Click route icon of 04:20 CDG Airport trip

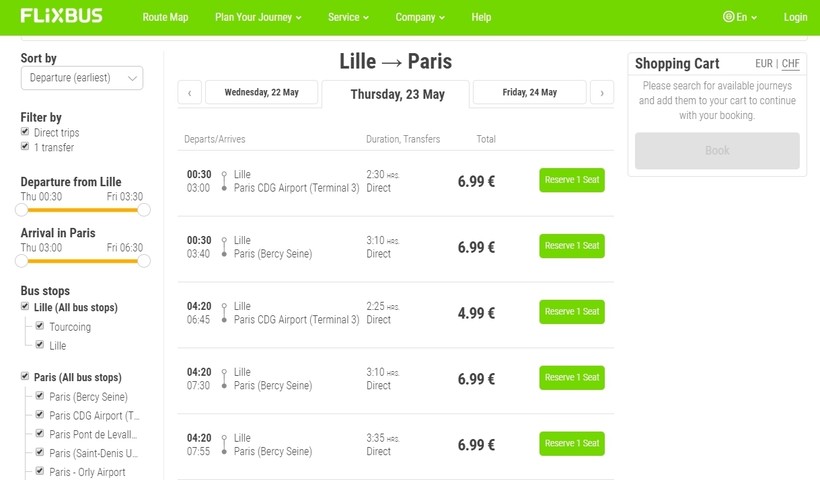[x=224, y=313]
